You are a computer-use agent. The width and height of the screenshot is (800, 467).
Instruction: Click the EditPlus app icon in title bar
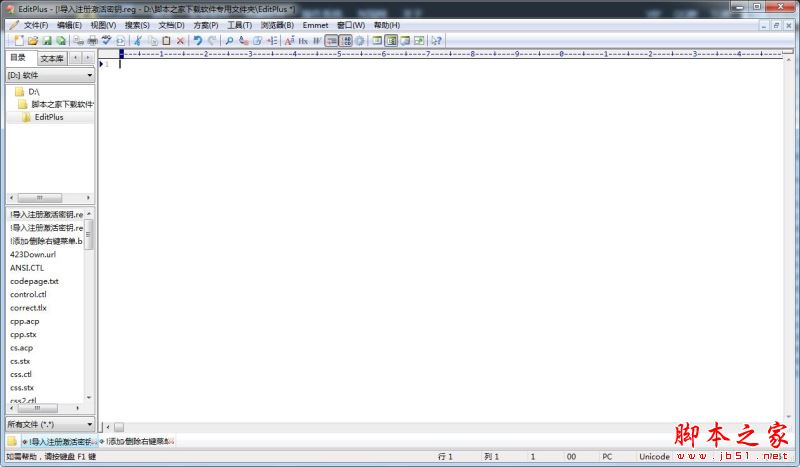coord(10,9)
